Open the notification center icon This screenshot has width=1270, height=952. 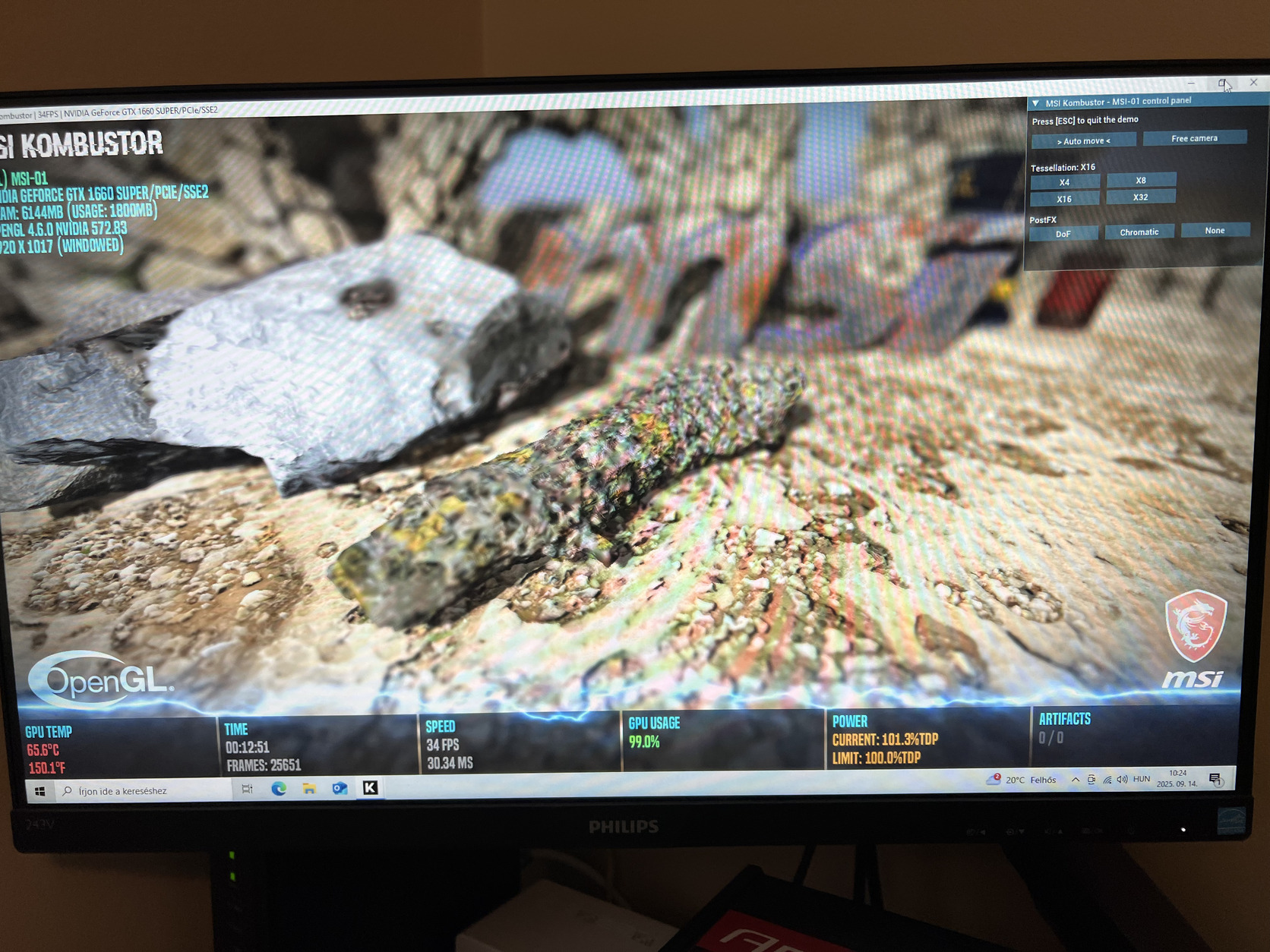1215,779
